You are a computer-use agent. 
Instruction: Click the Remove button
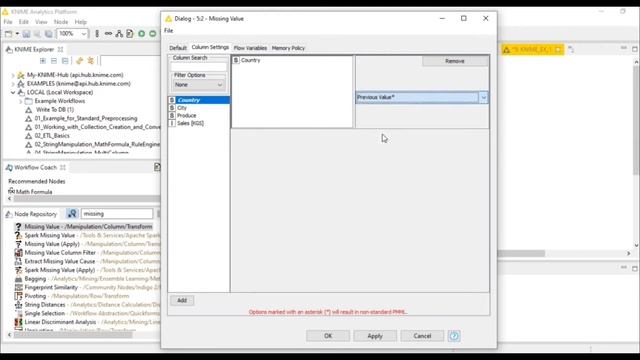[455, 61]
